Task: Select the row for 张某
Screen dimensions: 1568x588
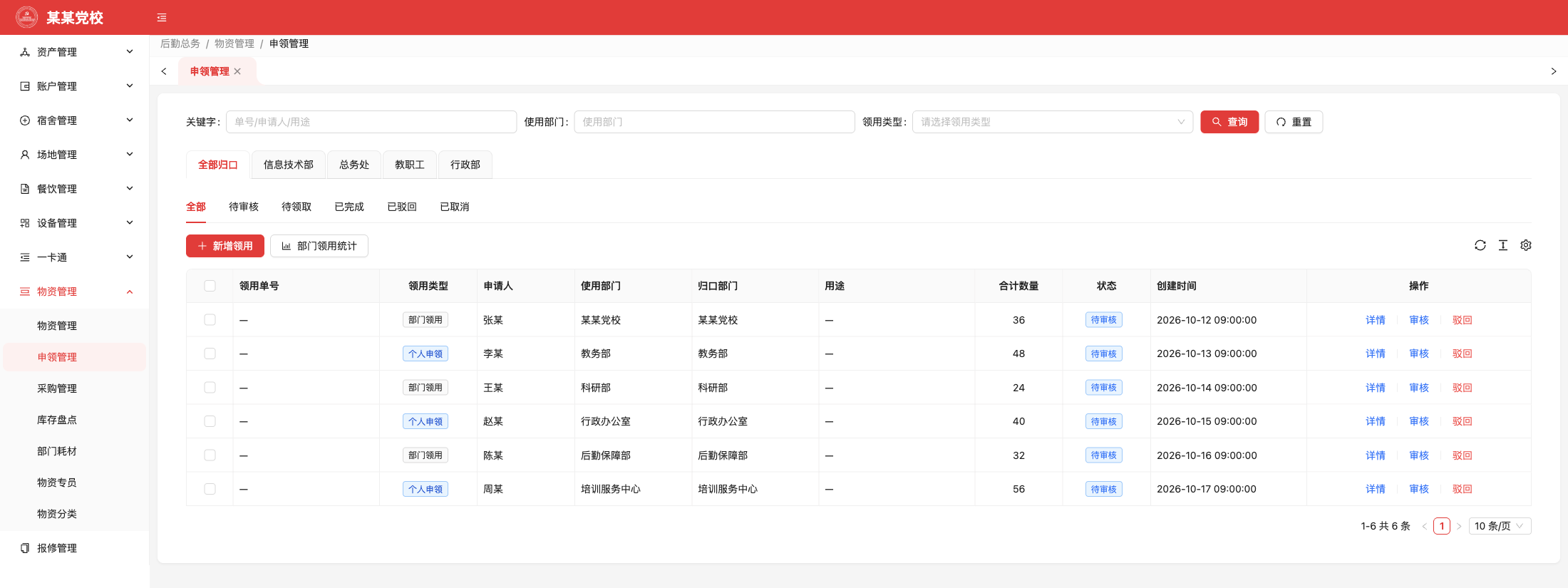Action: [x=210, y=320]
